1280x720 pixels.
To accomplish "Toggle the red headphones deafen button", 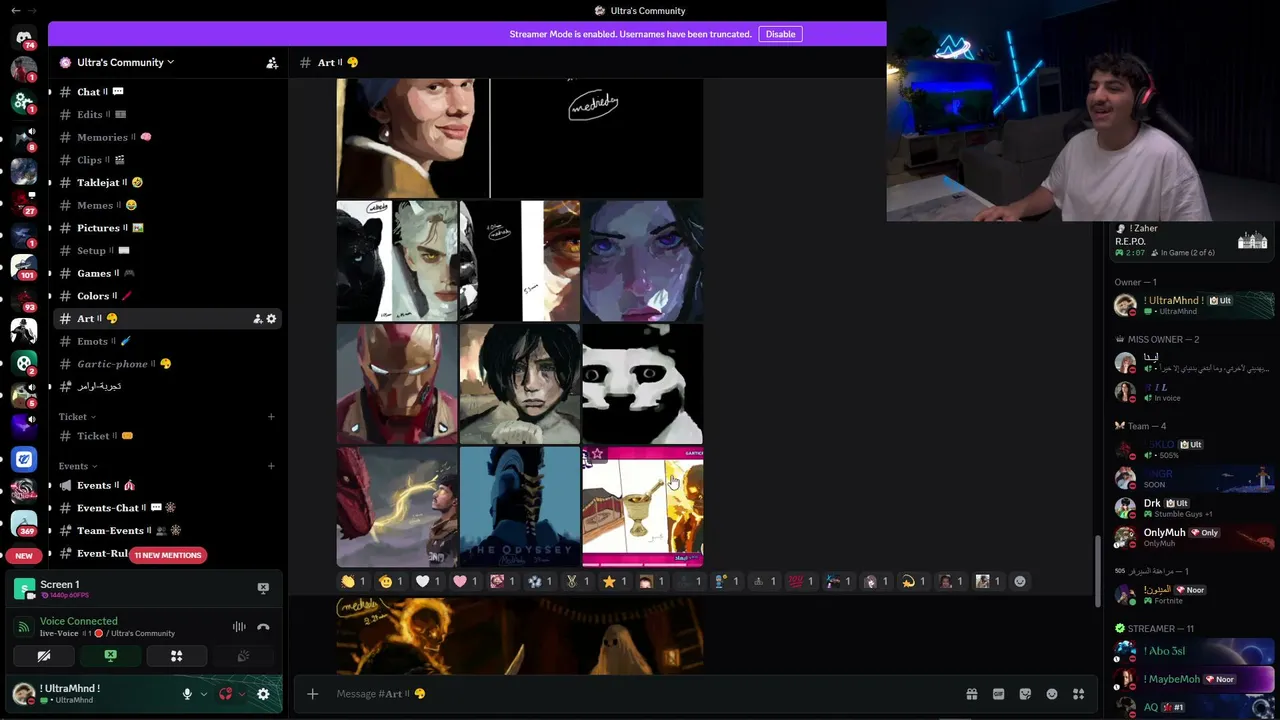I will click(226, 694).
